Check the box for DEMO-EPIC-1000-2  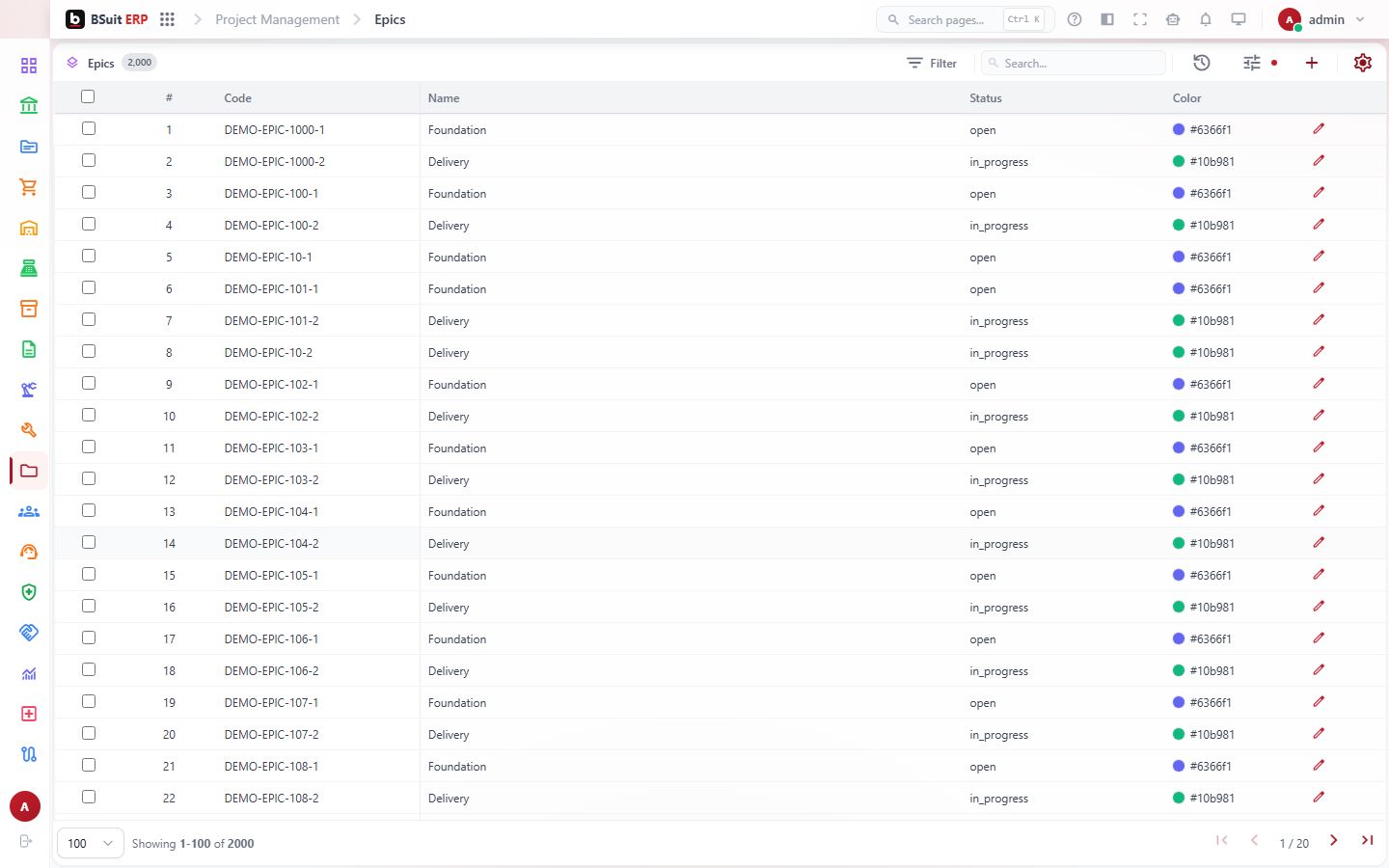89,160
